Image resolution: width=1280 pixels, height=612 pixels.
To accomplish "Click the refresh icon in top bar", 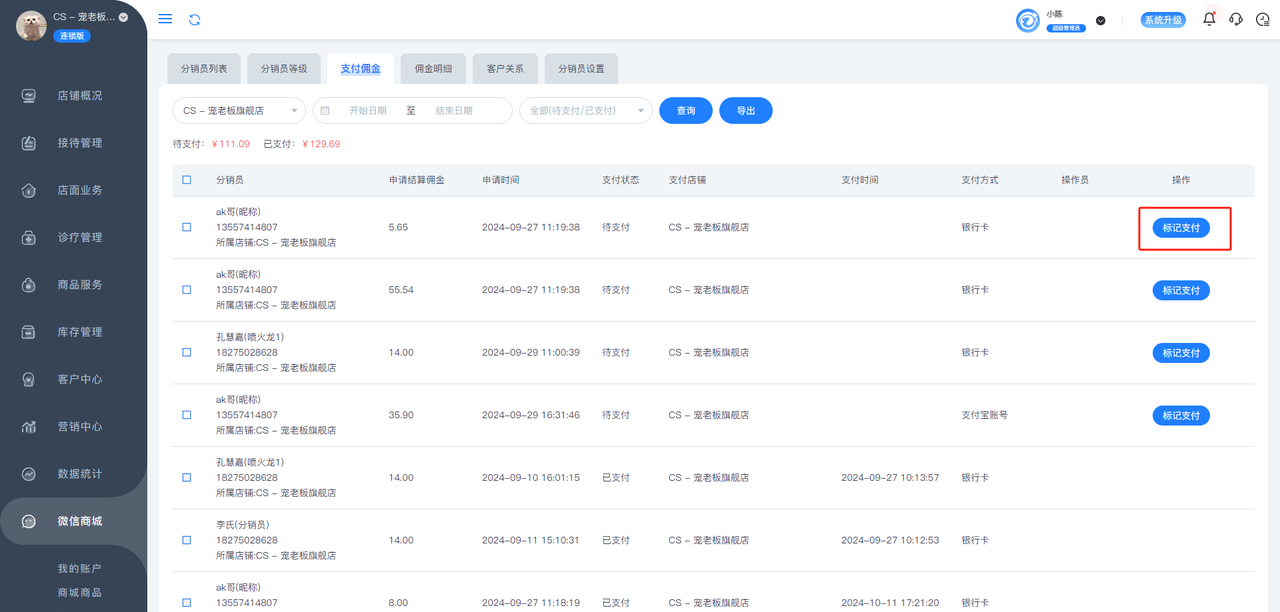I will click(x=194, y=19).
